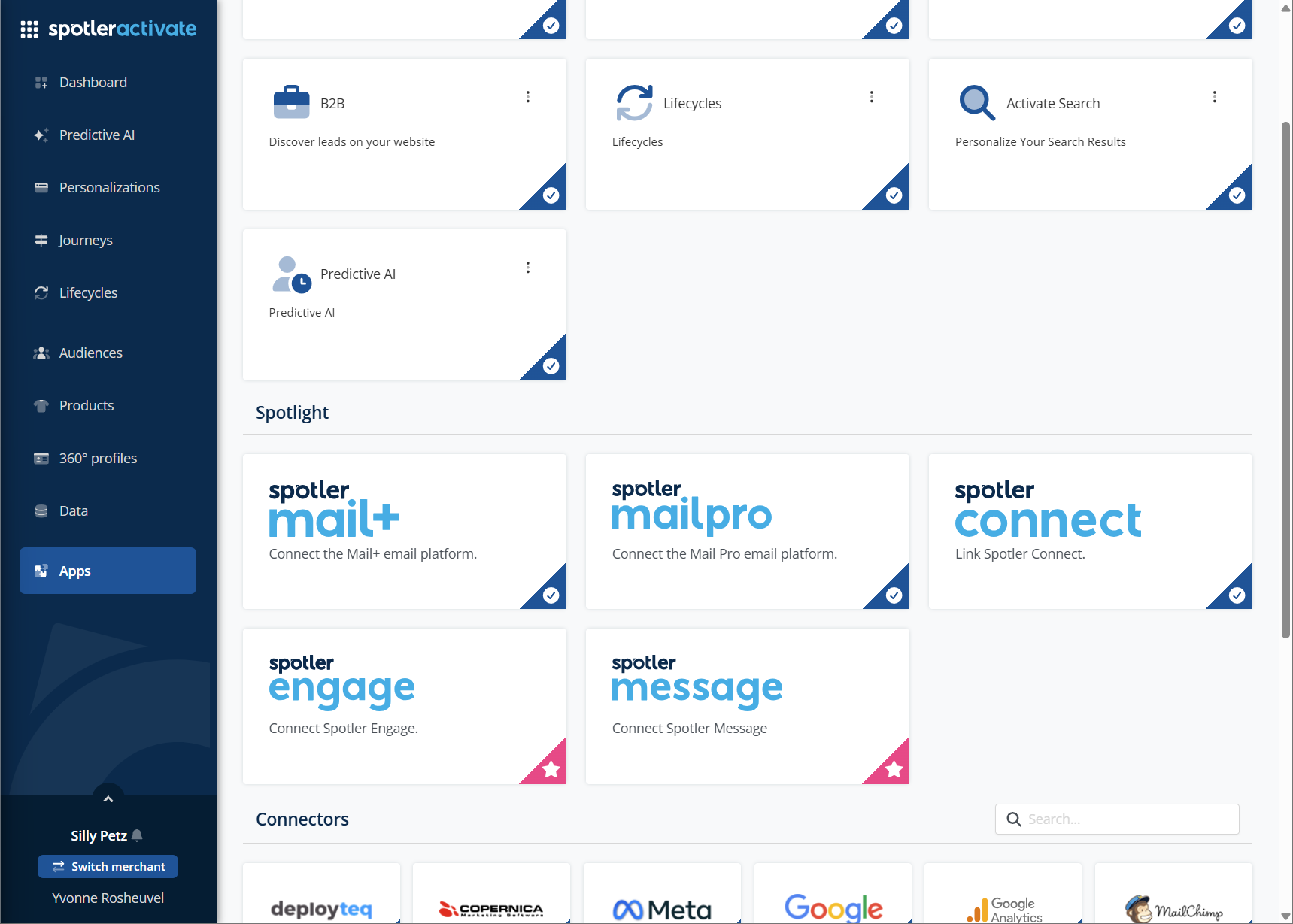Focus the Connectors search field

1117,819
